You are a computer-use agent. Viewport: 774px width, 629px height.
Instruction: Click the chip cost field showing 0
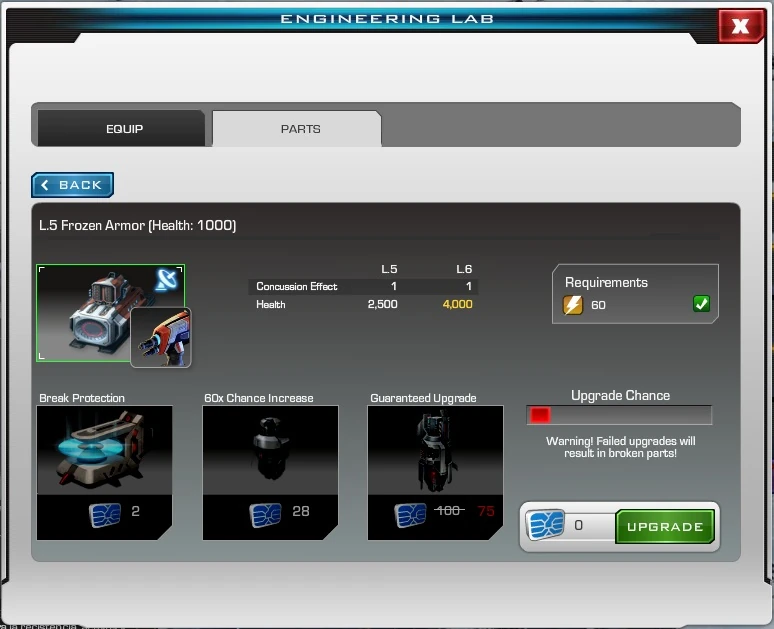pos(591,525)
